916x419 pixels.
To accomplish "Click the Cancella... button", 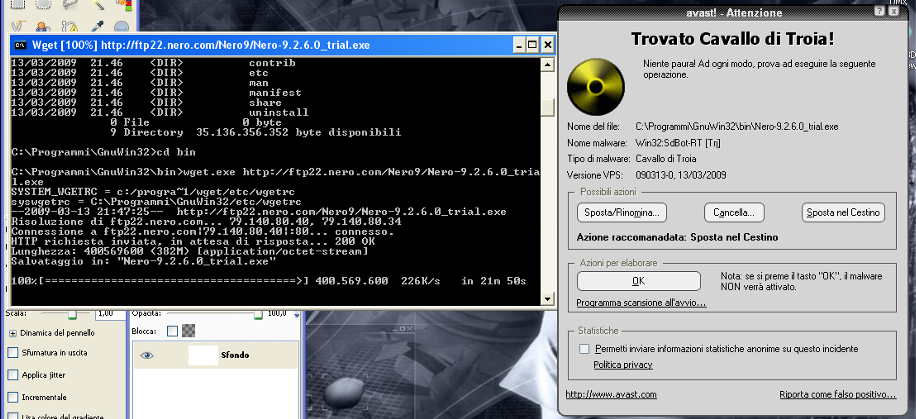I will (734, 213).
